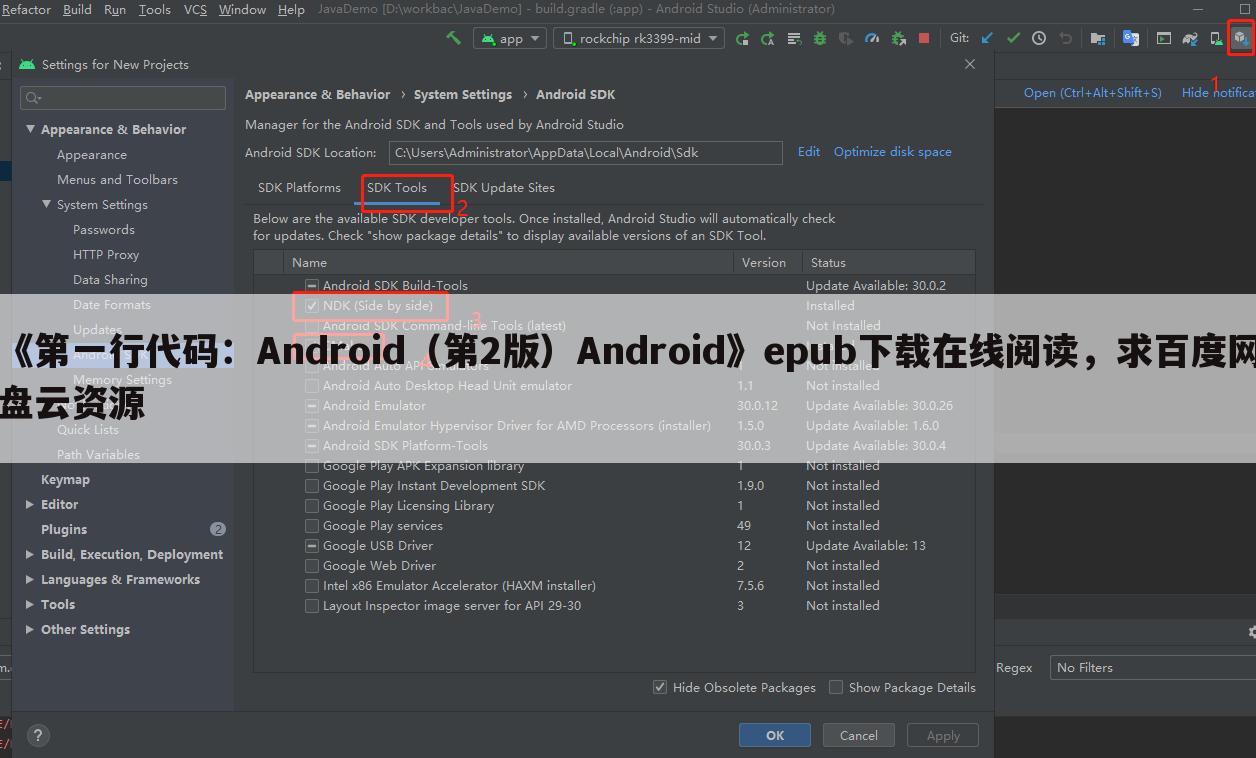Click the Sync Project with Gradle Files icon
Image resolution: width=1256 pixels, height=758 pixels.
[1190, 39]
